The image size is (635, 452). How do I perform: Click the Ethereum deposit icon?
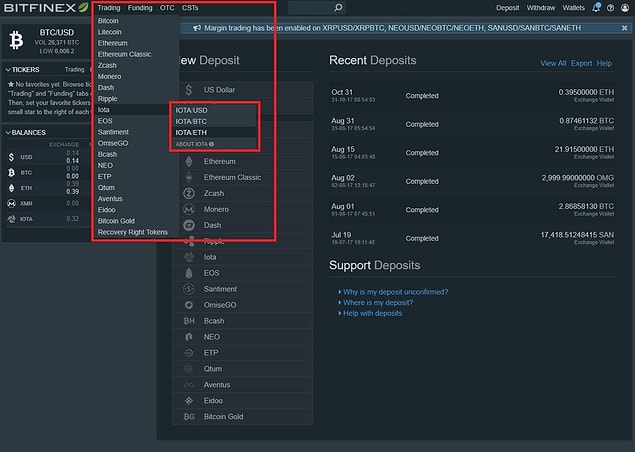tap(189, 161)
